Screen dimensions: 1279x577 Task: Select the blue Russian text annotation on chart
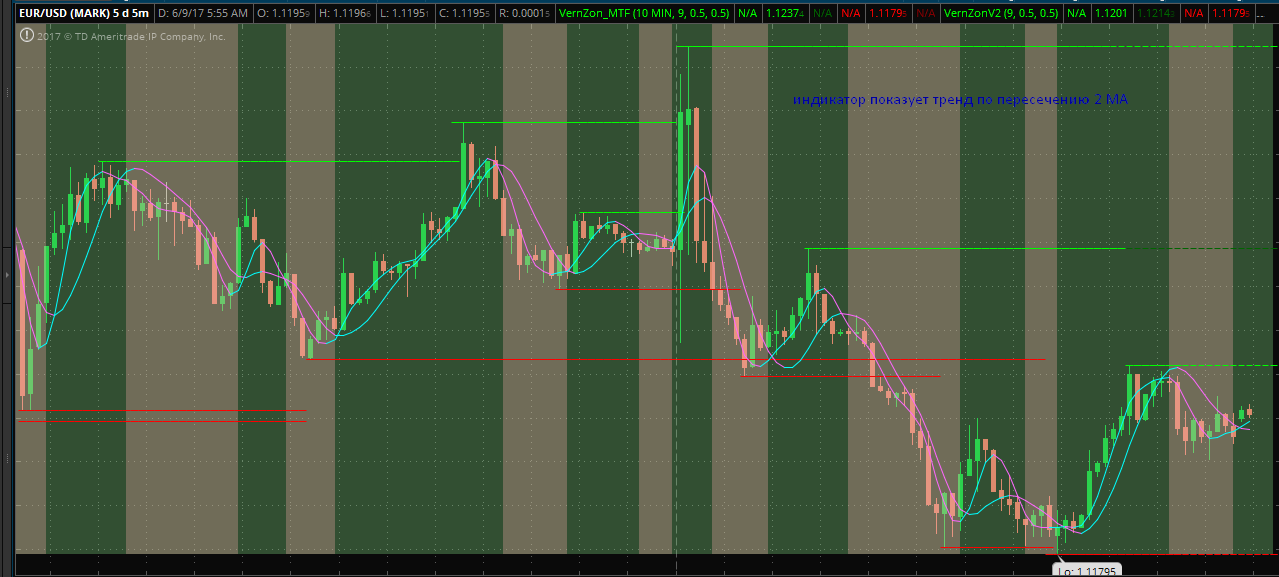[x=960, y=100]
